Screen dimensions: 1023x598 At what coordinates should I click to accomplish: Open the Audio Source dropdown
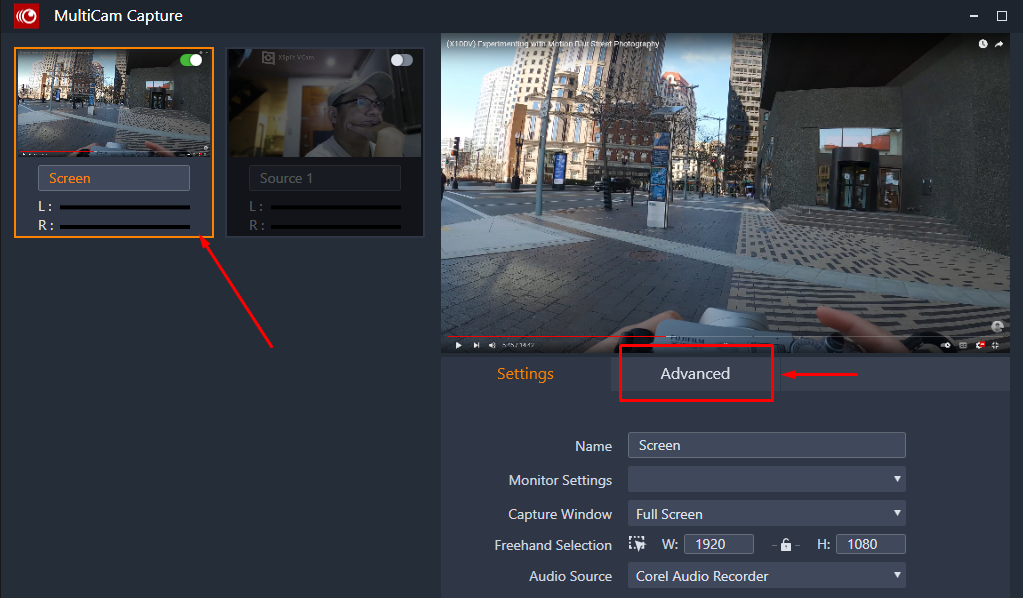pyautogui.click(x=766, y=576)
